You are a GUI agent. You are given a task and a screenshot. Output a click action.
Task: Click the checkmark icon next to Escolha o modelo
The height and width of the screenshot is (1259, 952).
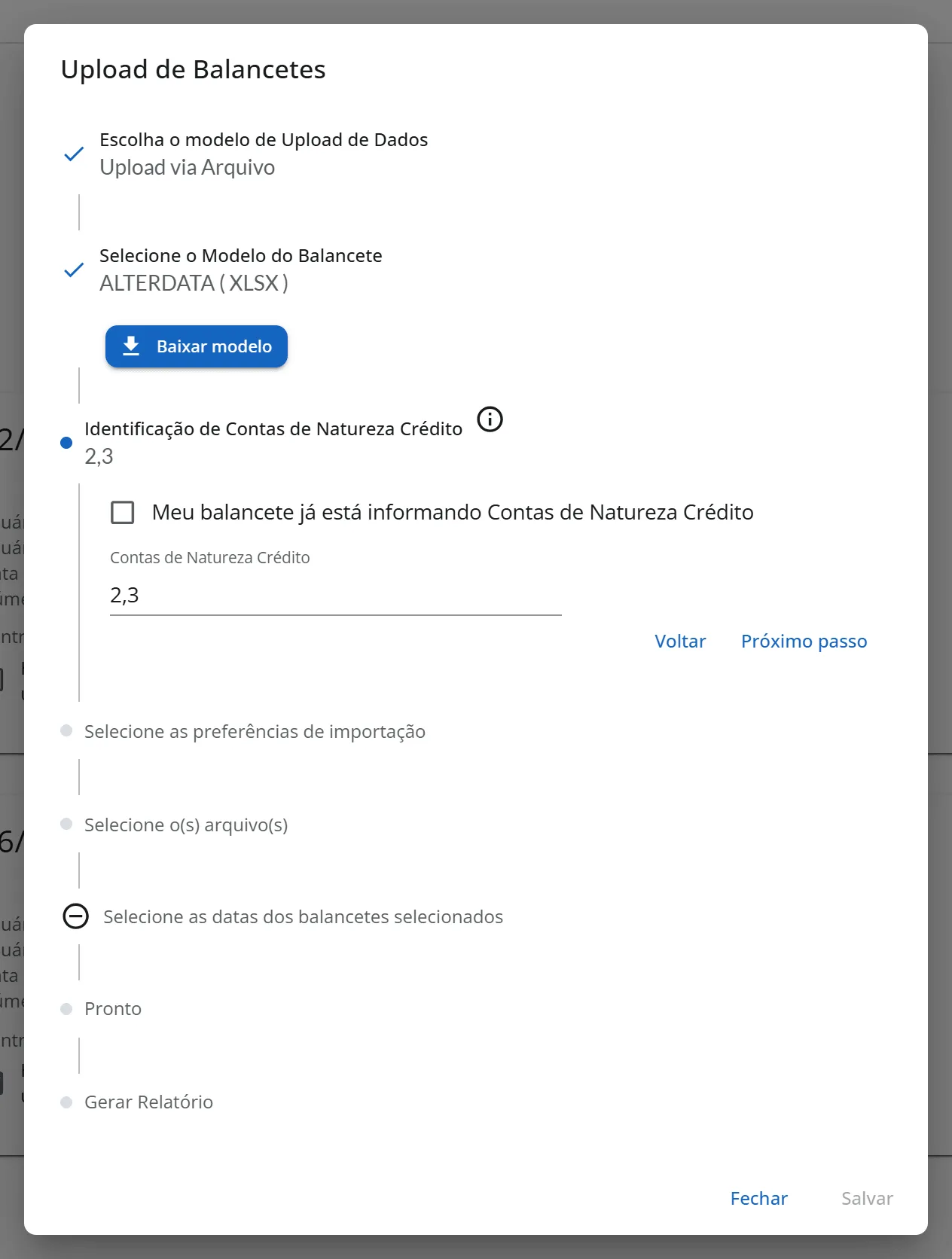point(74,154)
